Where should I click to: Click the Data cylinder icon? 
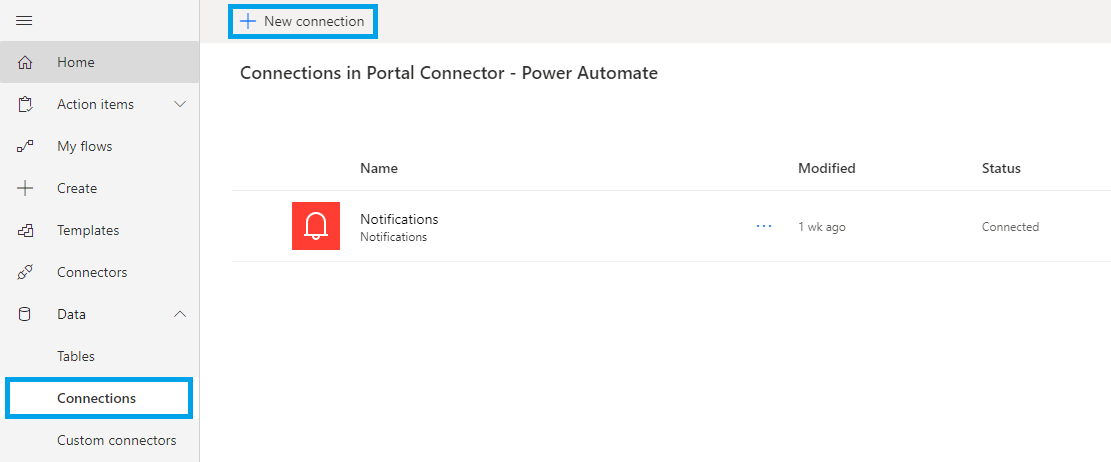click(25, 314)
